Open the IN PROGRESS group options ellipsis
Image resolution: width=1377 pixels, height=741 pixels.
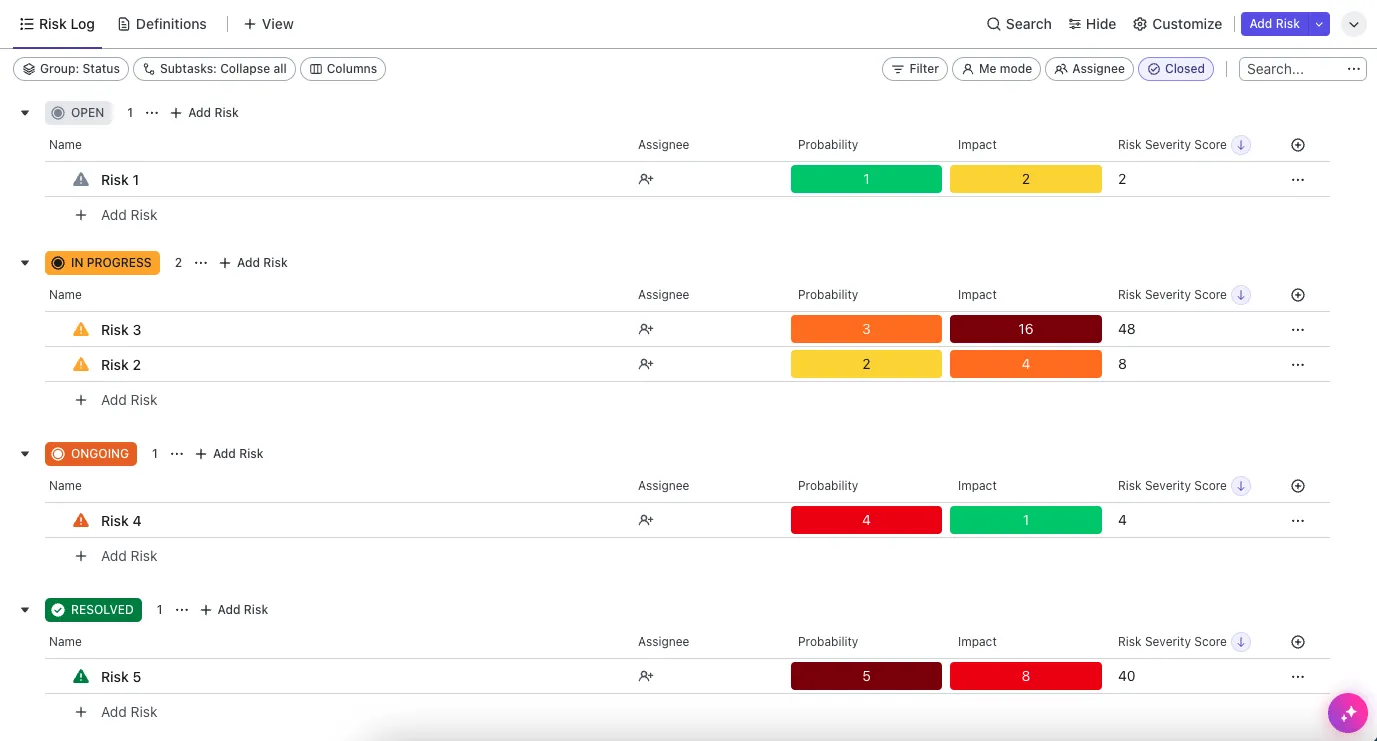[201, 263]
